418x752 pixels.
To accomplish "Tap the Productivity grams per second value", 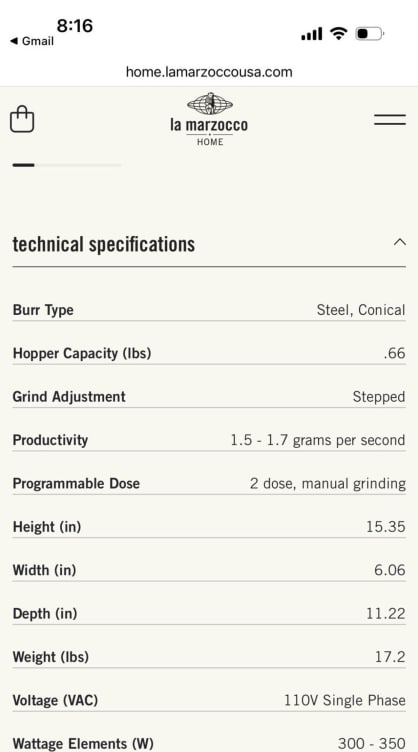I will (x=318, y=440).
